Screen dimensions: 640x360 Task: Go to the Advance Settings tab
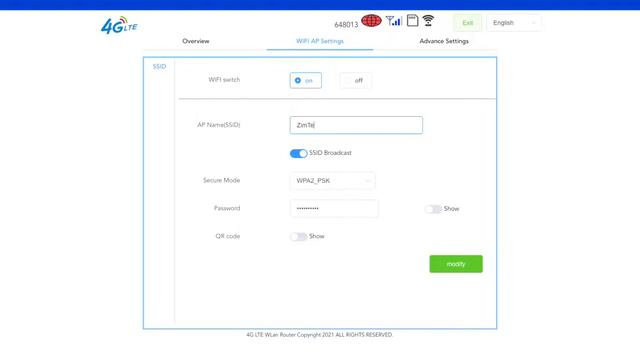(444, 41)
